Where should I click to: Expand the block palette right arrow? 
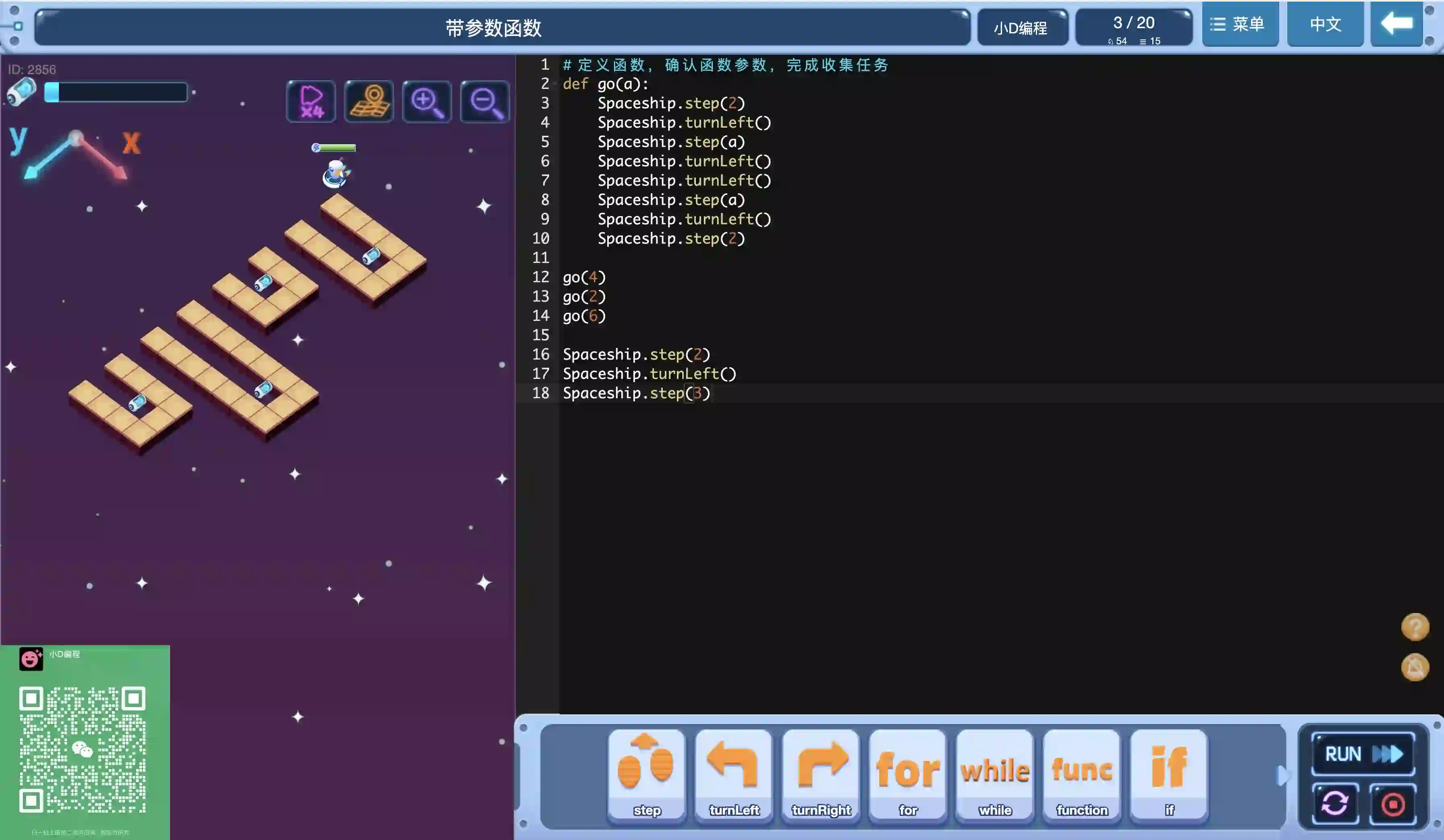pyautogui.click(x=1282, y=775)
